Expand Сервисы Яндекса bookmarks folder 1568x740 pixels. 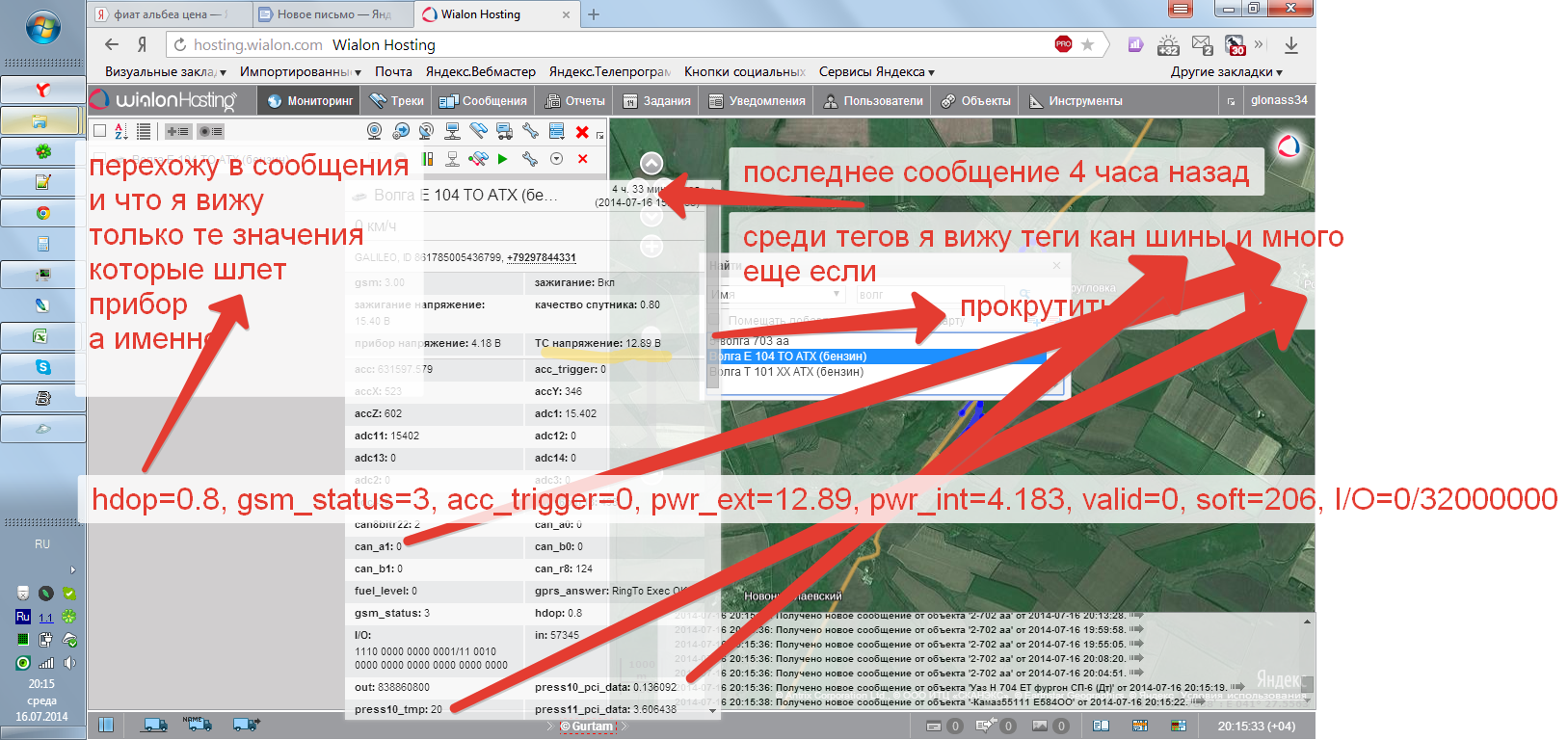pos(876,72)
